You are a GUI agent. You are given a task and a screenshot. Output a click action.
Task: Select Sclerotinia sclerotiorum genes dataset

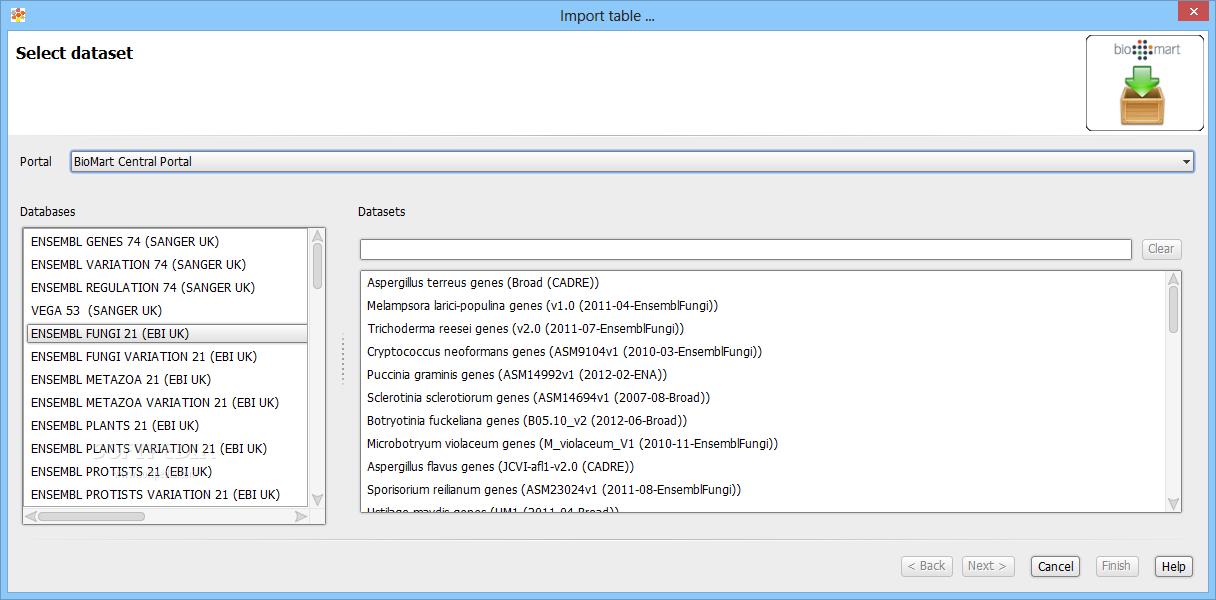tap(762, 398)
